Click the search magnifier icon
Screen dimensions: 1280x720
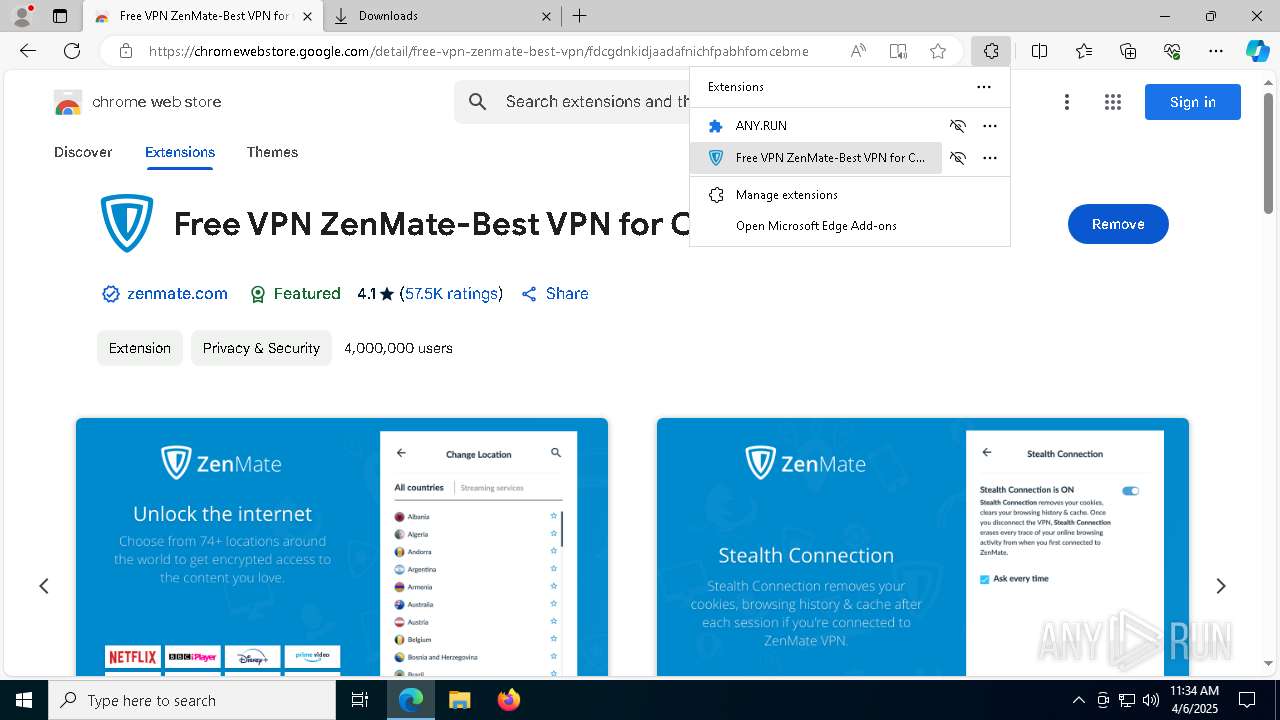pos(478,102)
